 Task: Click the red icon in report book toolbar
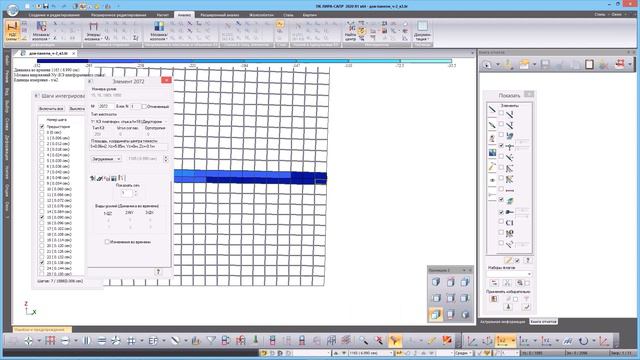pos(620,64)
